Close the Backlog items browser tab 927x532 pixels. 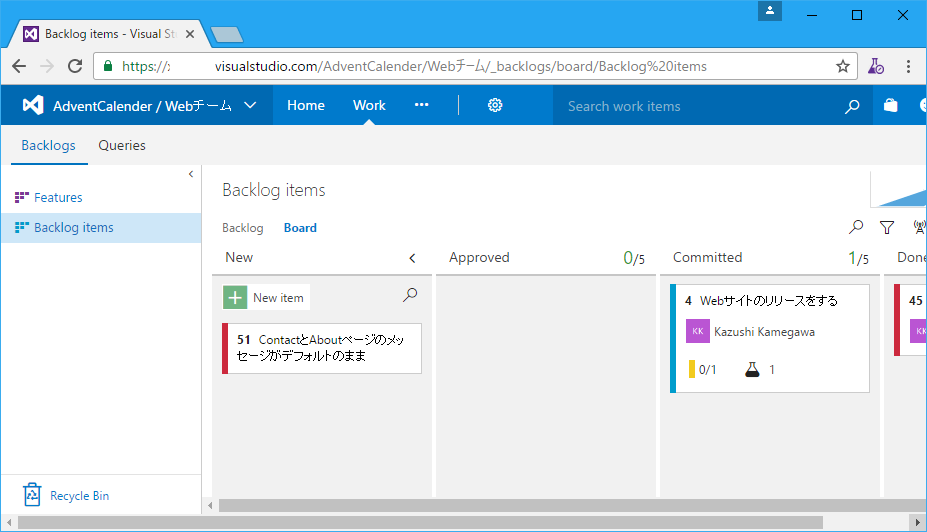pos(190,34)
